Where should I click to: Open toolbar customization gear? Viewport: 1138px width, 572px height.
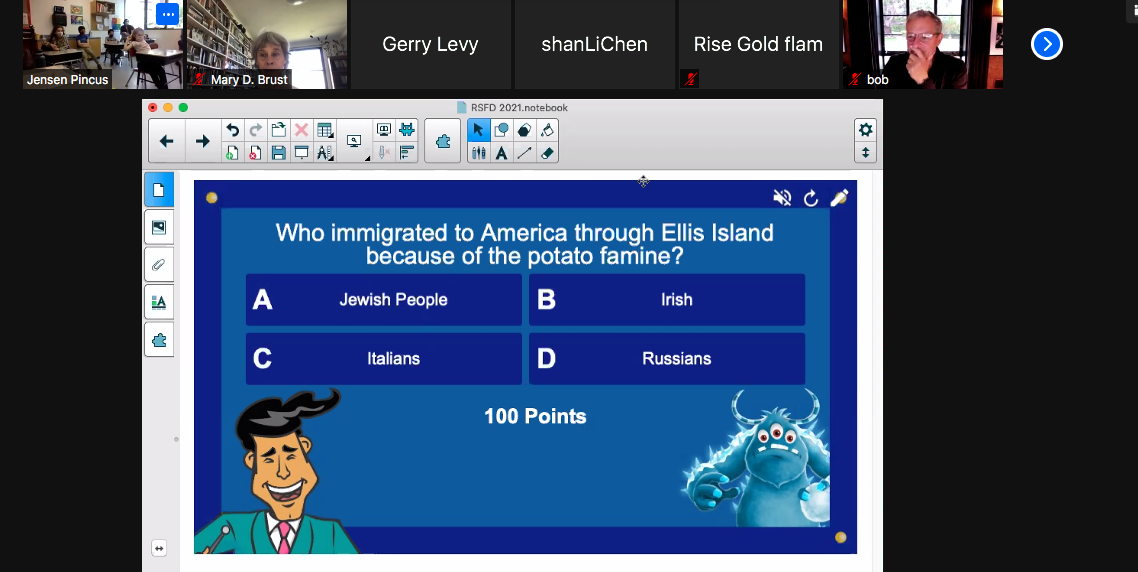click(865, 130)
